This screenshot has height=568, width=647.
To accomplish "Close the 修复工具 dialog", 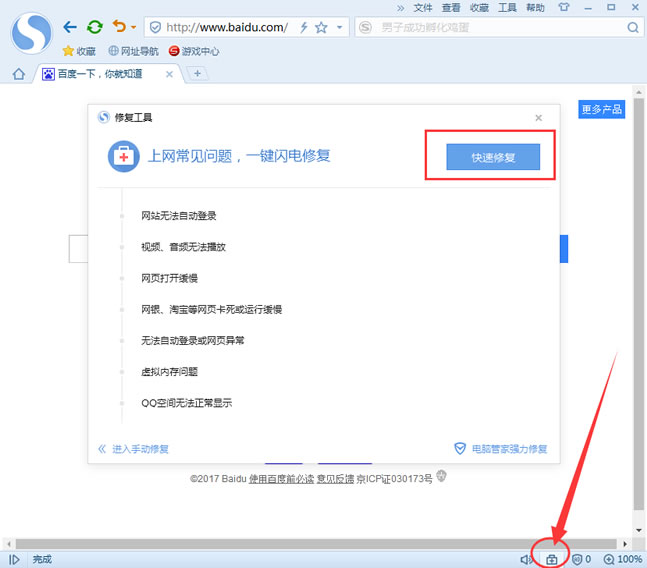I will coord(538,118).
